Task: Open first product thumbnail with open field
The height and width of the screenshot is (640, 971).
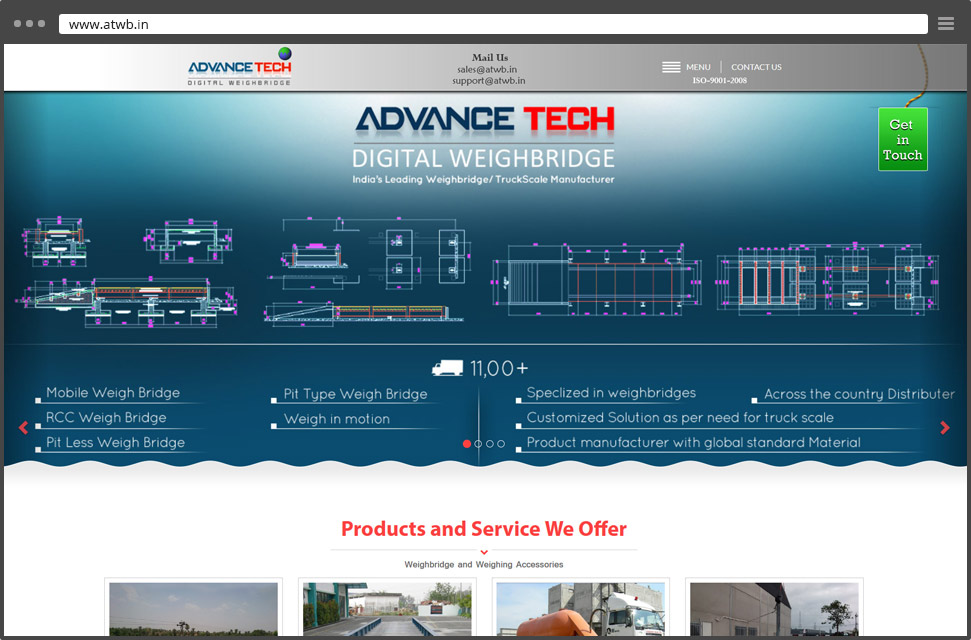Action: click(193, 608)
